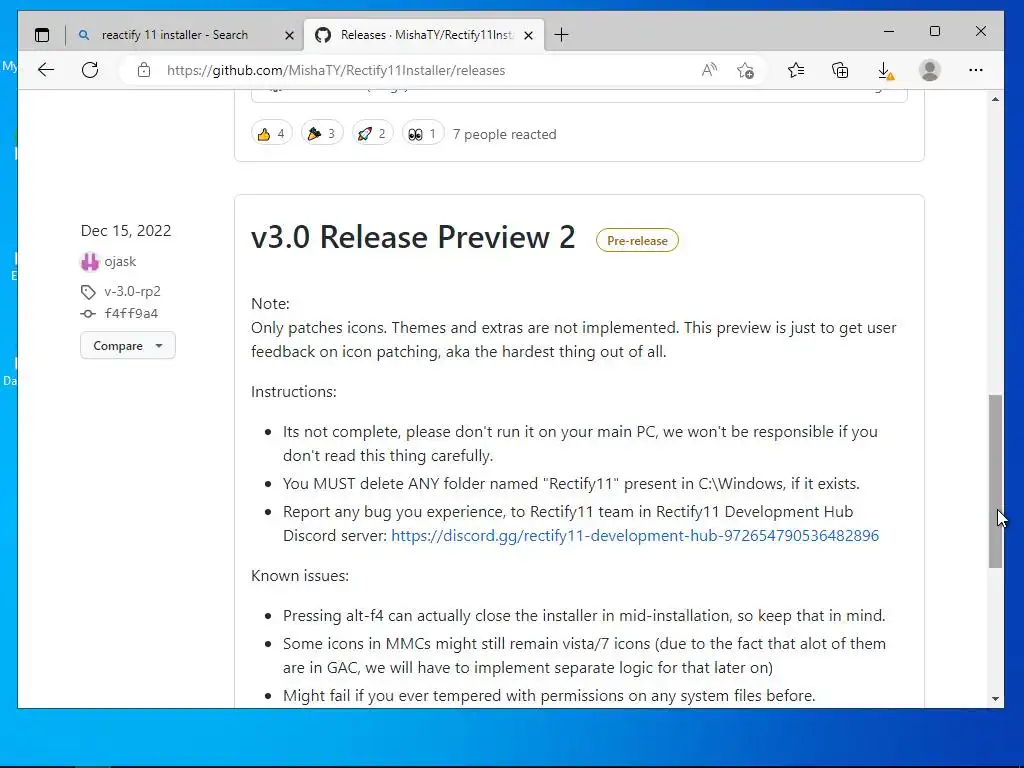This screenshot has width=1024, height=768.
Task: Toggle the eyes reaction with 1
Action: click(x=423, y=134)
